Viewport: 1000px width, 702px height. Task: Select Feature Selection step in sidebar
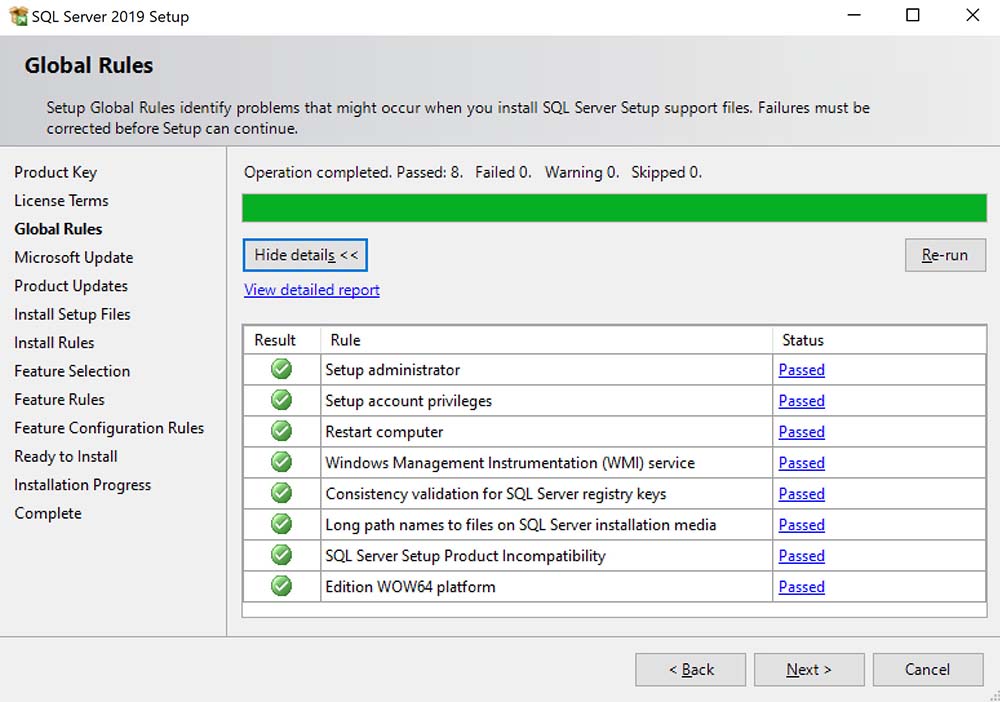72,371
